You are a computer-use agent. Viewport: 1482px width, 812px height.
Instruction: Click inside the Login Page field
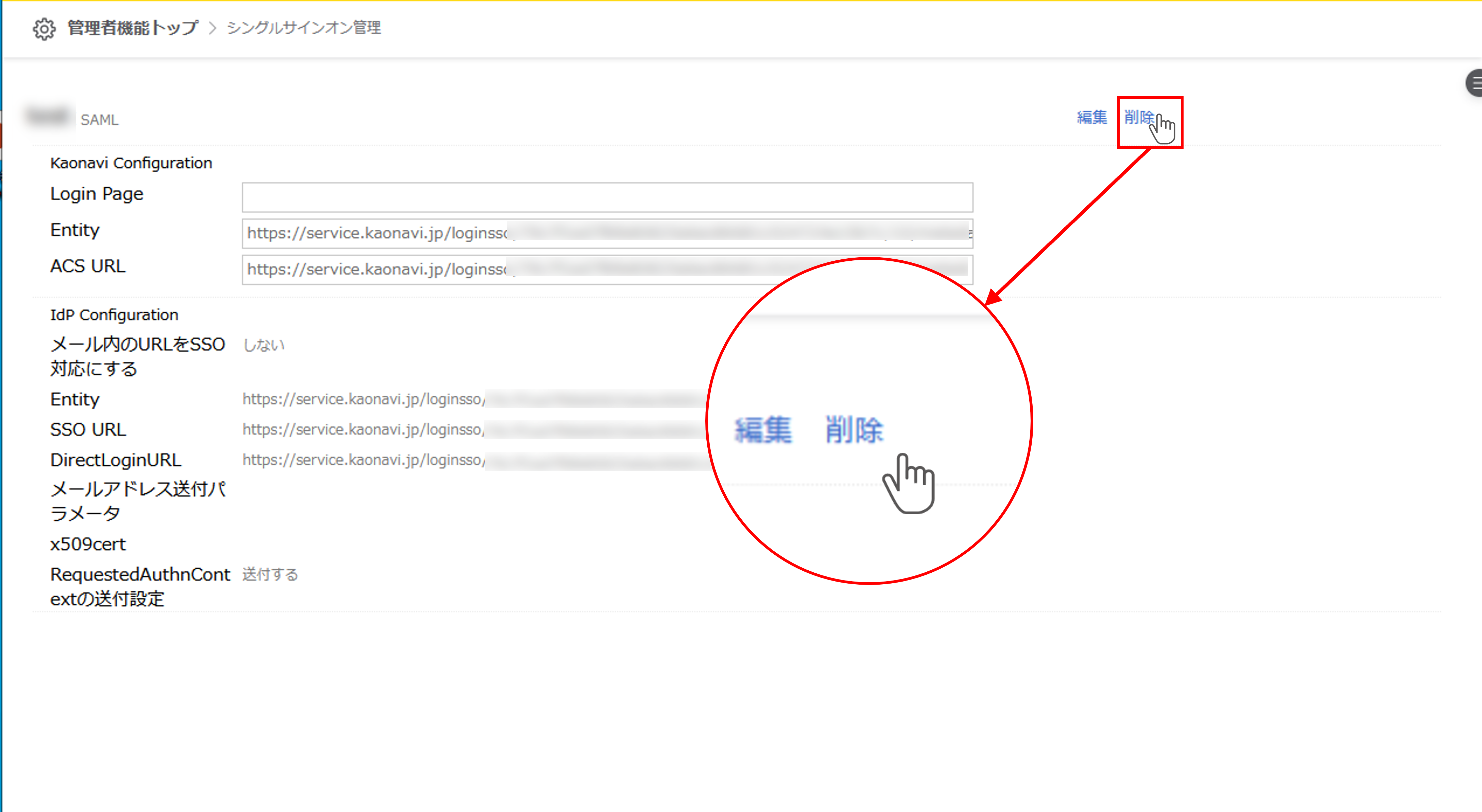click(607, 197)
